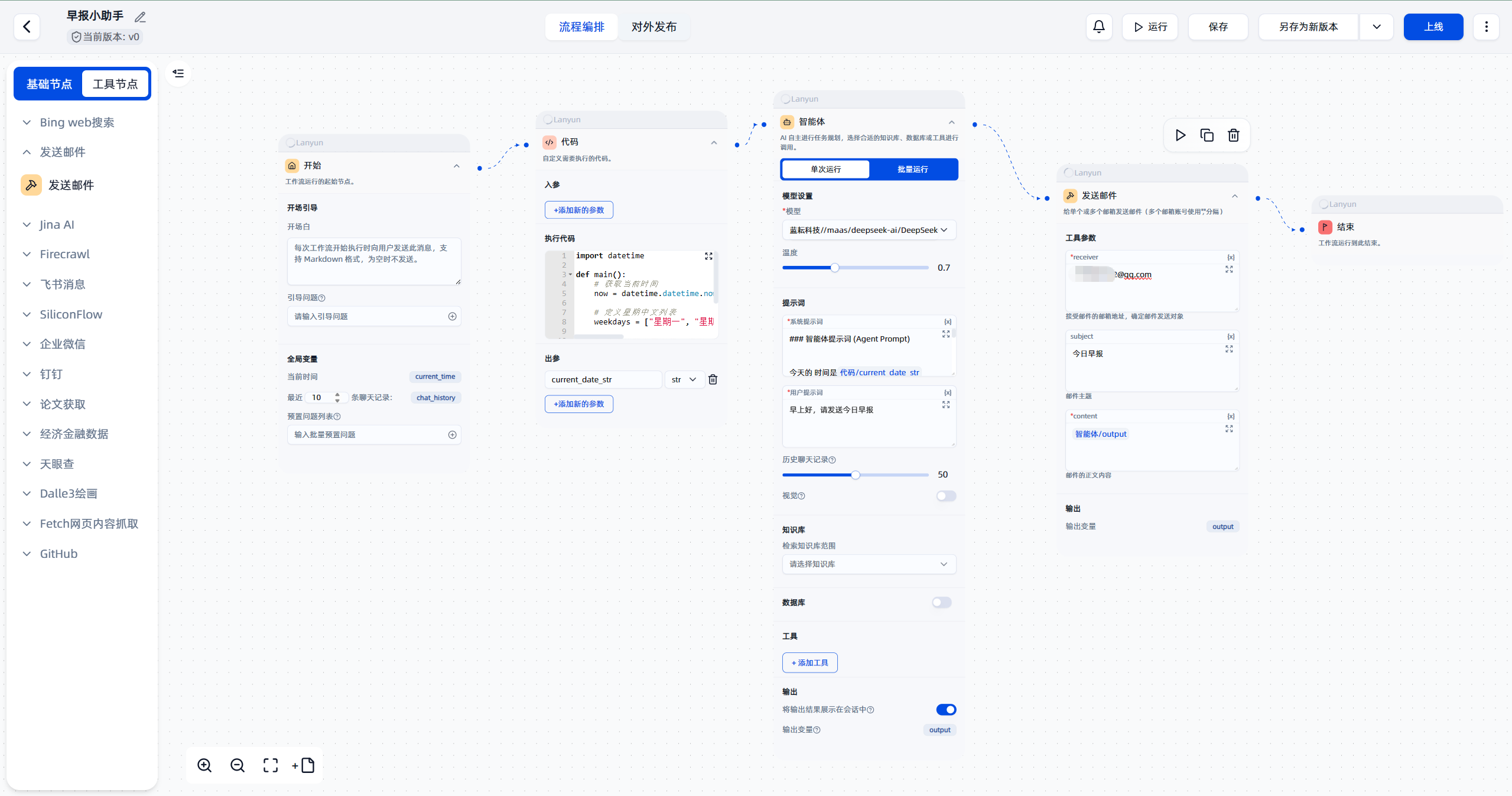Click the notification bell icon
Viewport: 1512px width, 796px height.
click(x=1099, y=27)
